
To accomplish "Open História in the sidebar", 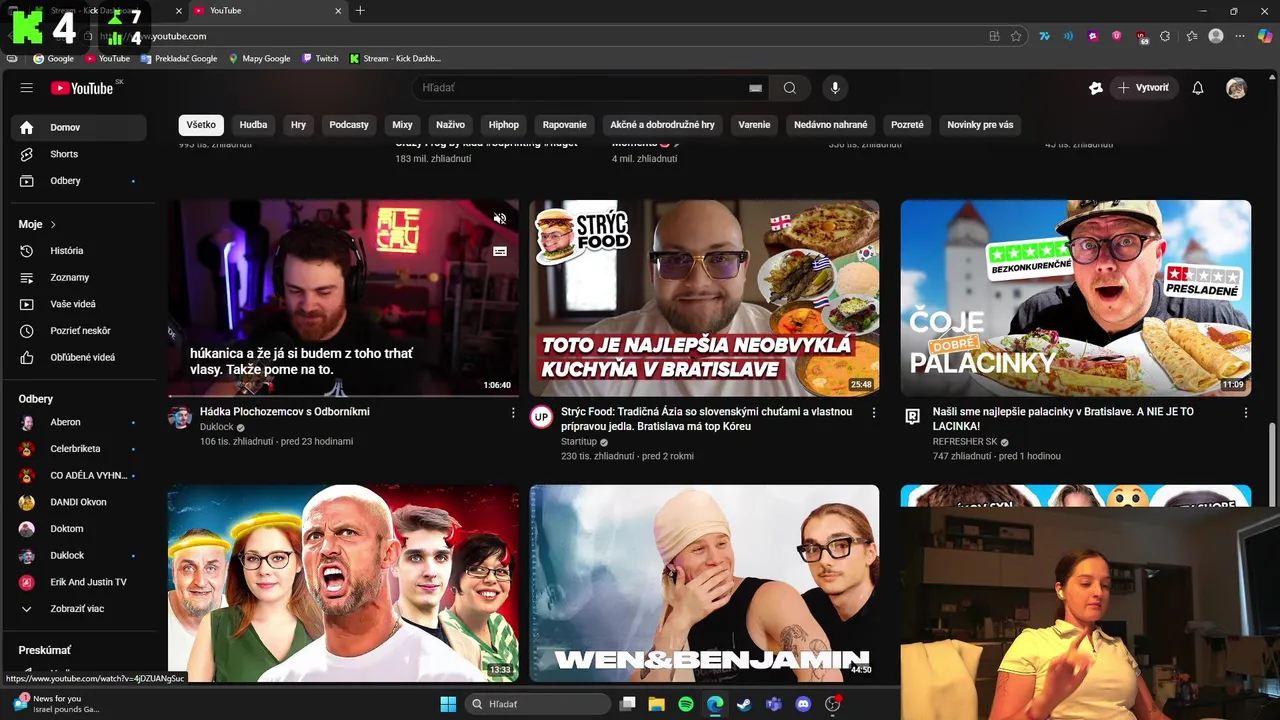I will coord(79,251).
